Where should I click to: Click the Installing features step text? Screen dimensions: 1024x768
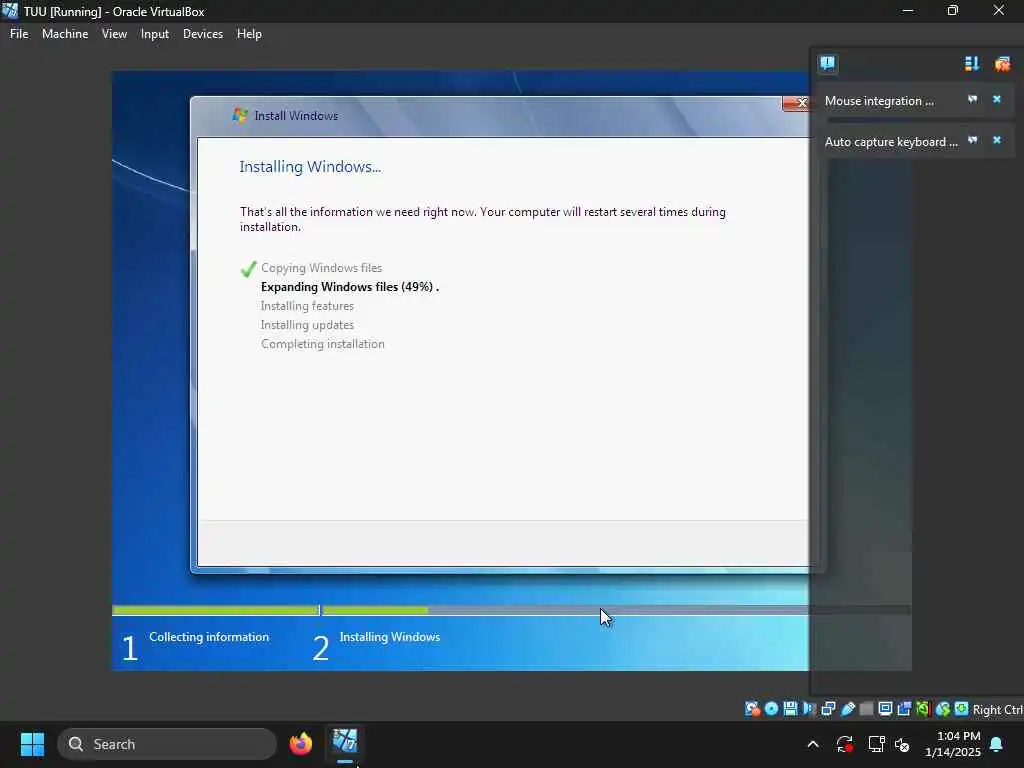pyautogui.click(x=307, y=306)
